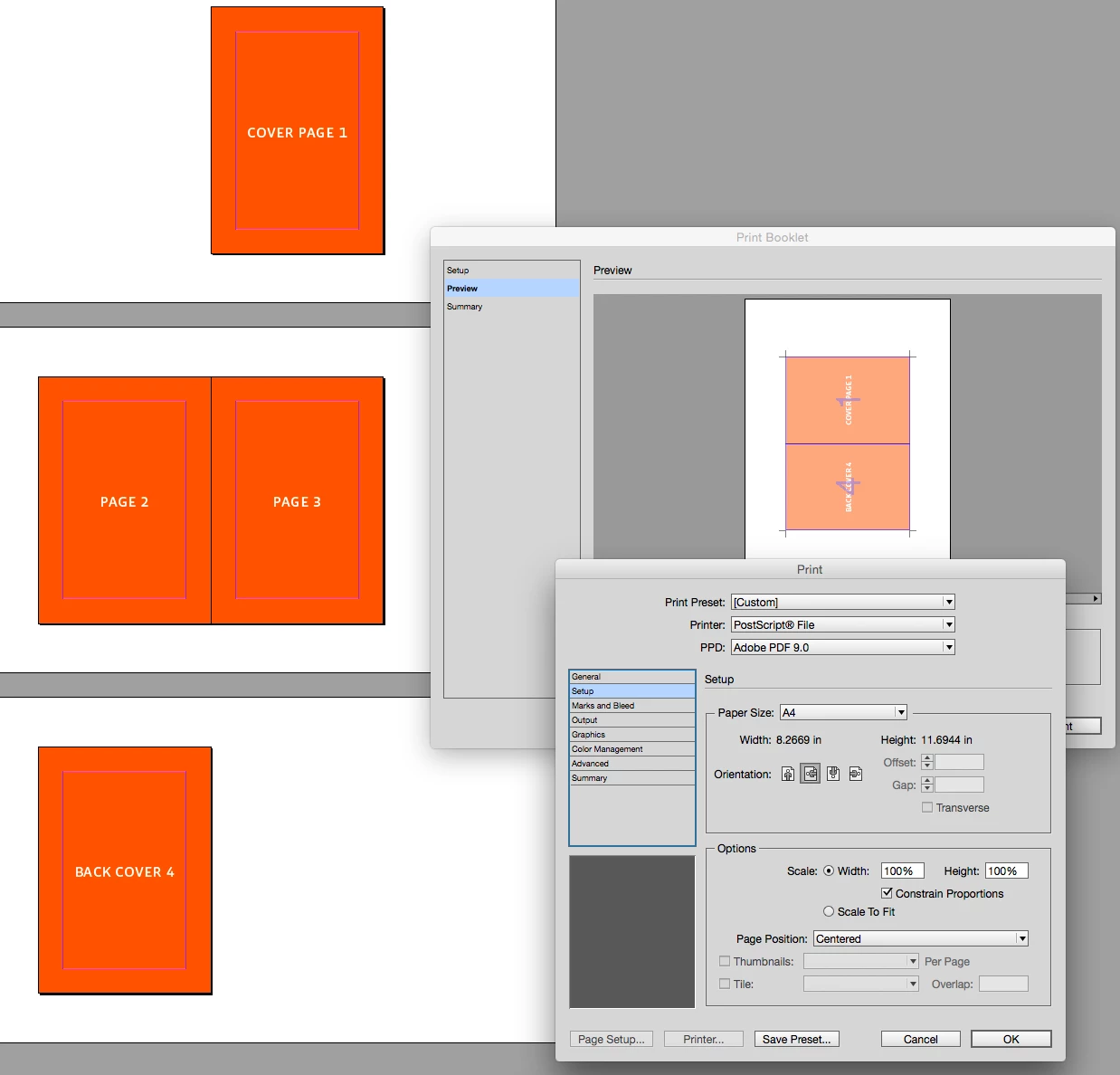The image size is (1120, 1075).
Task: Select Graphics in Print dialog list
Action: (632, 735)
